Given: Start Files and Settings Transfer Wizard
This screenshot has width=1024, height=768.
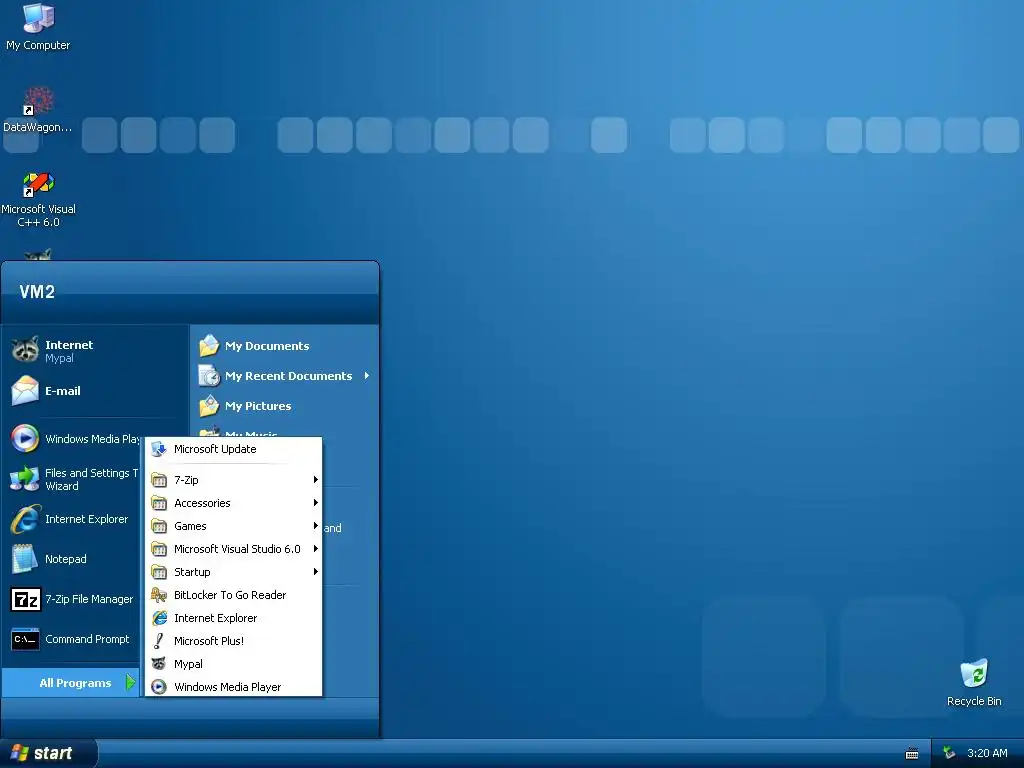Looking at the screenshot, I should click(x=76, y=479).
